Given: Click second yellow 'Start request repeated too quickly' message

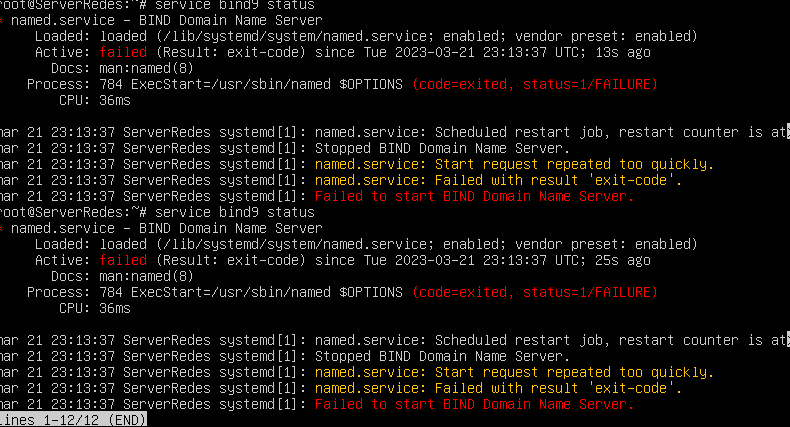Looking at the screenshot, I should point(514,372).
